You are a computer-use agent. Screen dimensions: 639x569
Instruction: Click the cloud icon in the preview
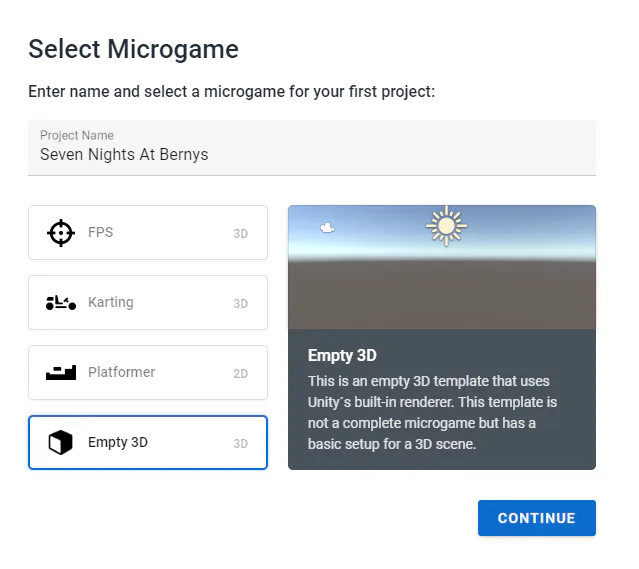(x=326, y=228)
